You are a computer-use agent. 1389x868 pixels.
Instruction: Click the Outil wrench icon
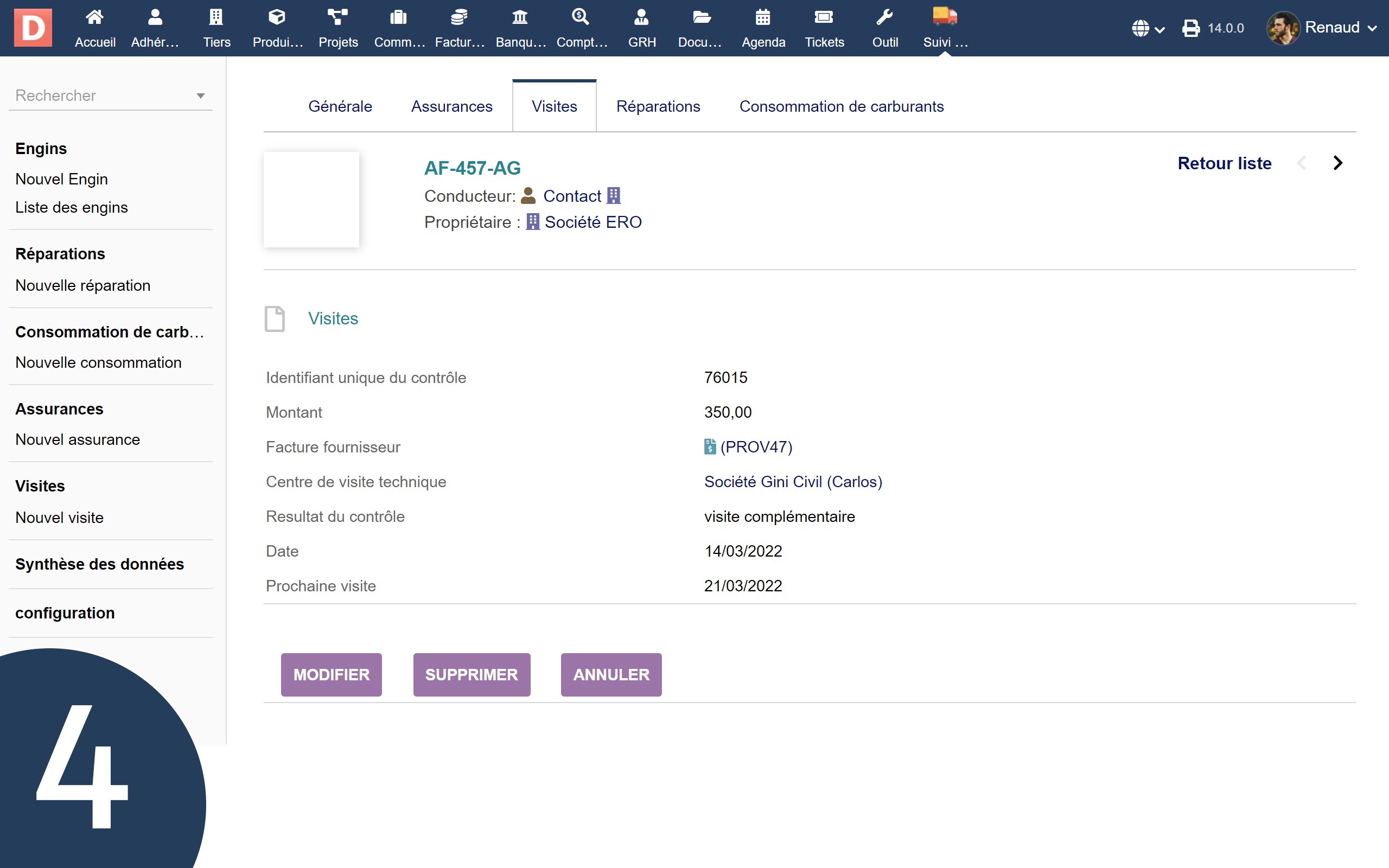tap(884, 17)
